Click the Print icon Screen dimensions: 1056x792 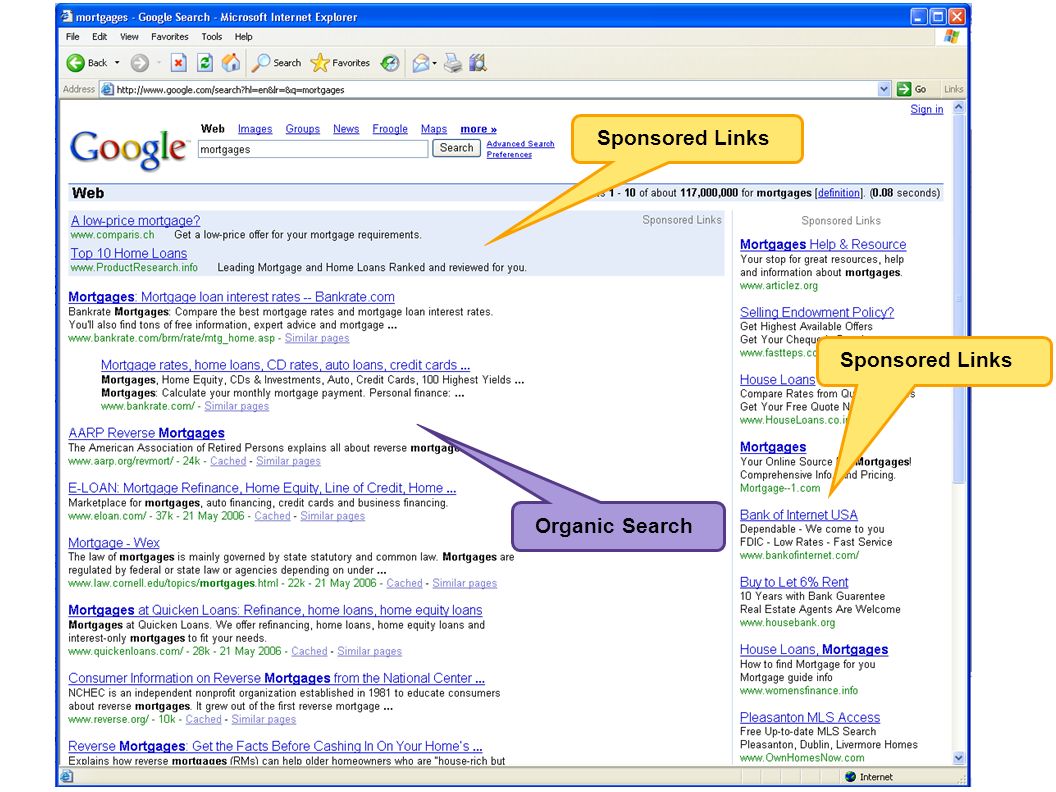pos(453,63)
